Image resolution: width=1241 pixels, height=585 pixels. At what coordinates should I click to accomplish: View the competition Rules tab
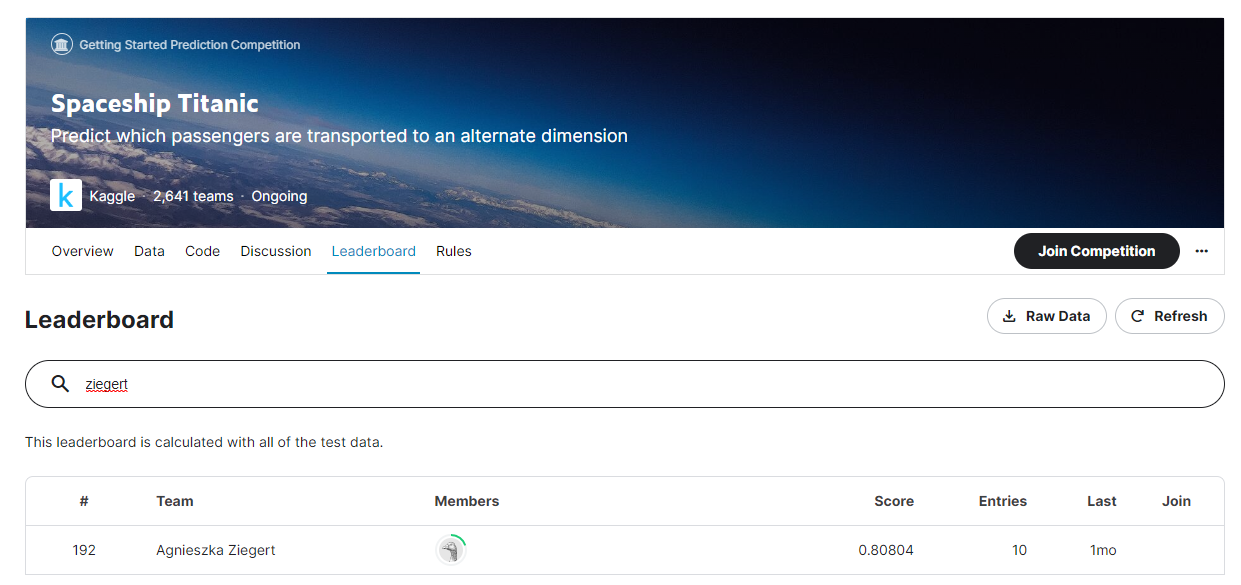[x=453, y=251]
